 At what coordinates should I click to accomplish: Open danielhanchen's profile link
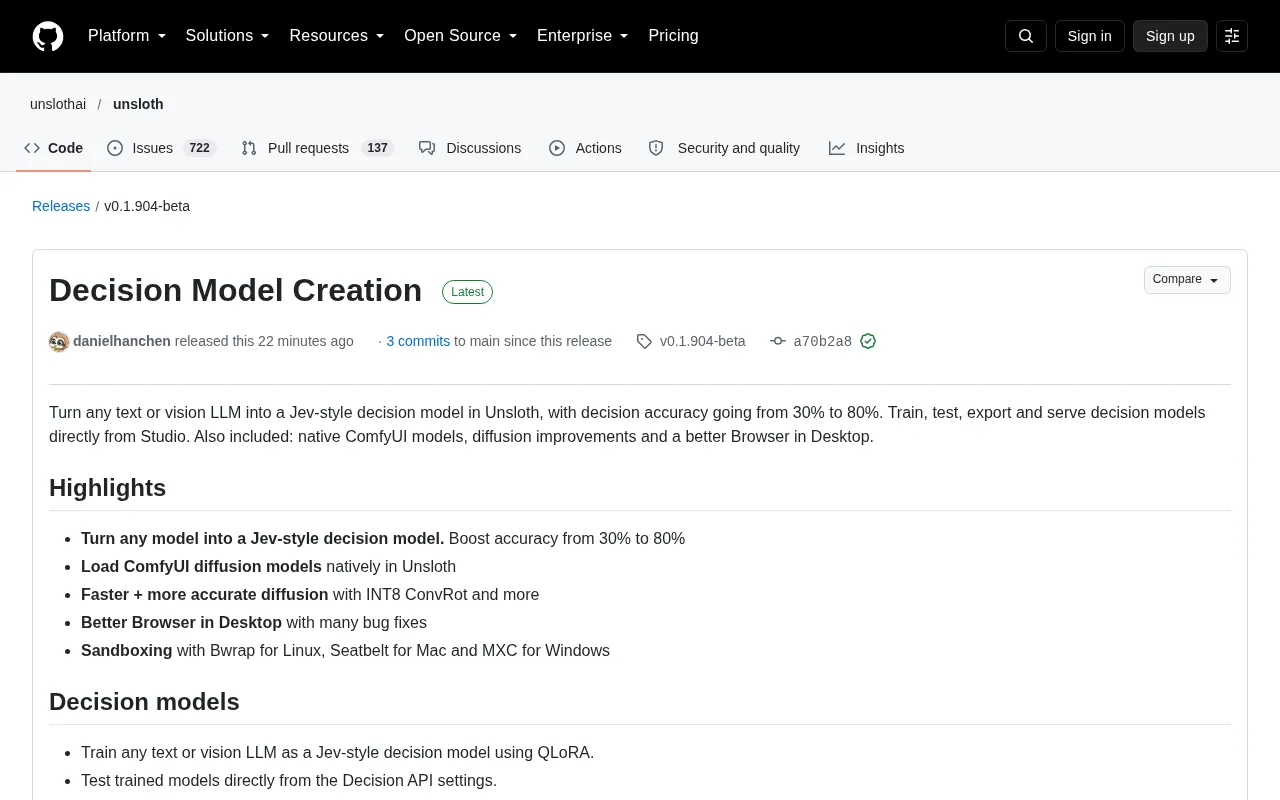pos(122,341)
